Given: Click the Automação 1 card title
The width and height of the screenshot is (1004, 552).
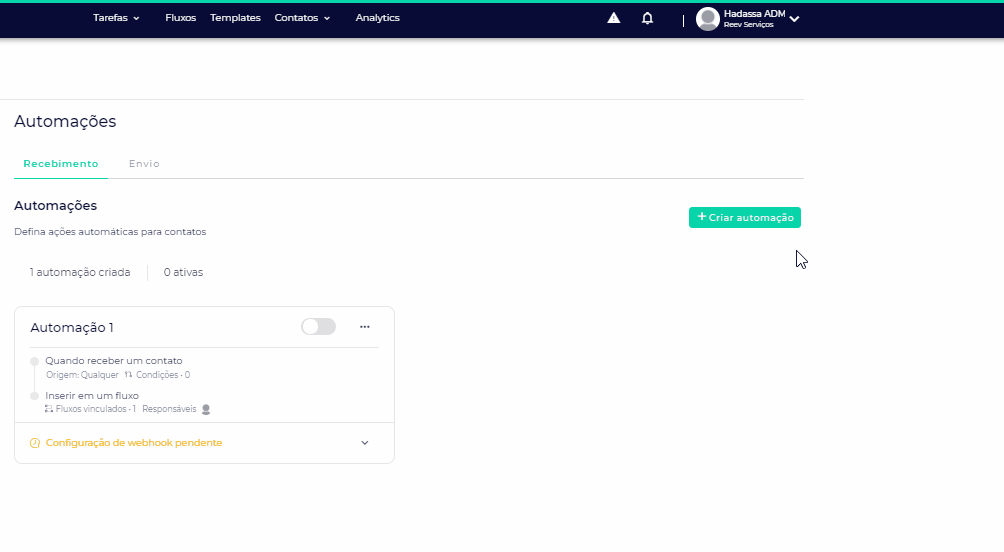Looking at the screenshot, I should (x=72, y=328).
